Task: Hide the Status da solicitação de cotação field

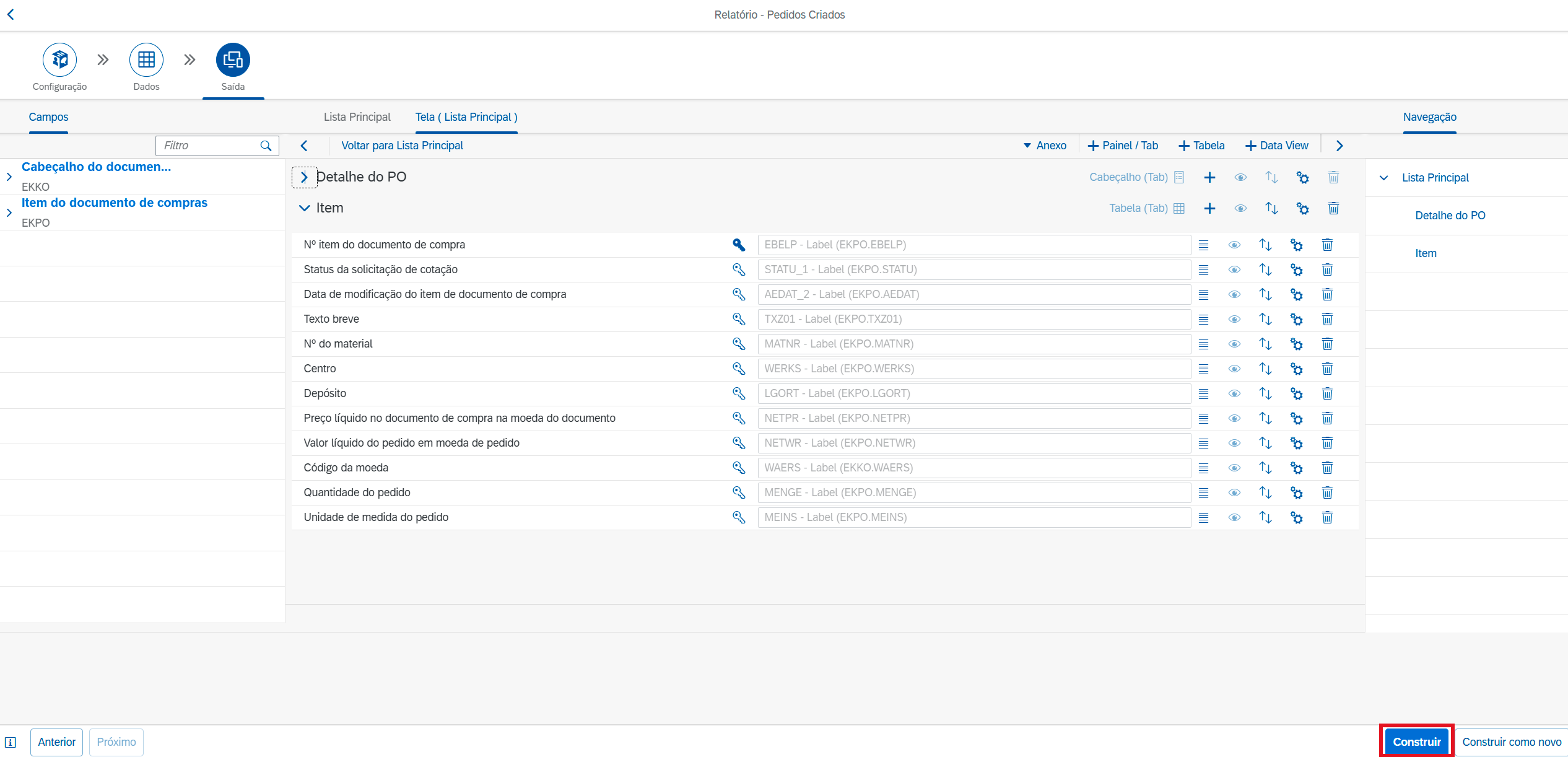Action: point(1234,269)
